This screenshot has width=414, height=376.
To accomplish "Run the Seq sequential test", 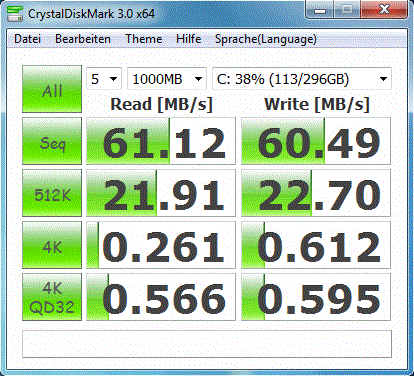I will (x=52, y=141).
